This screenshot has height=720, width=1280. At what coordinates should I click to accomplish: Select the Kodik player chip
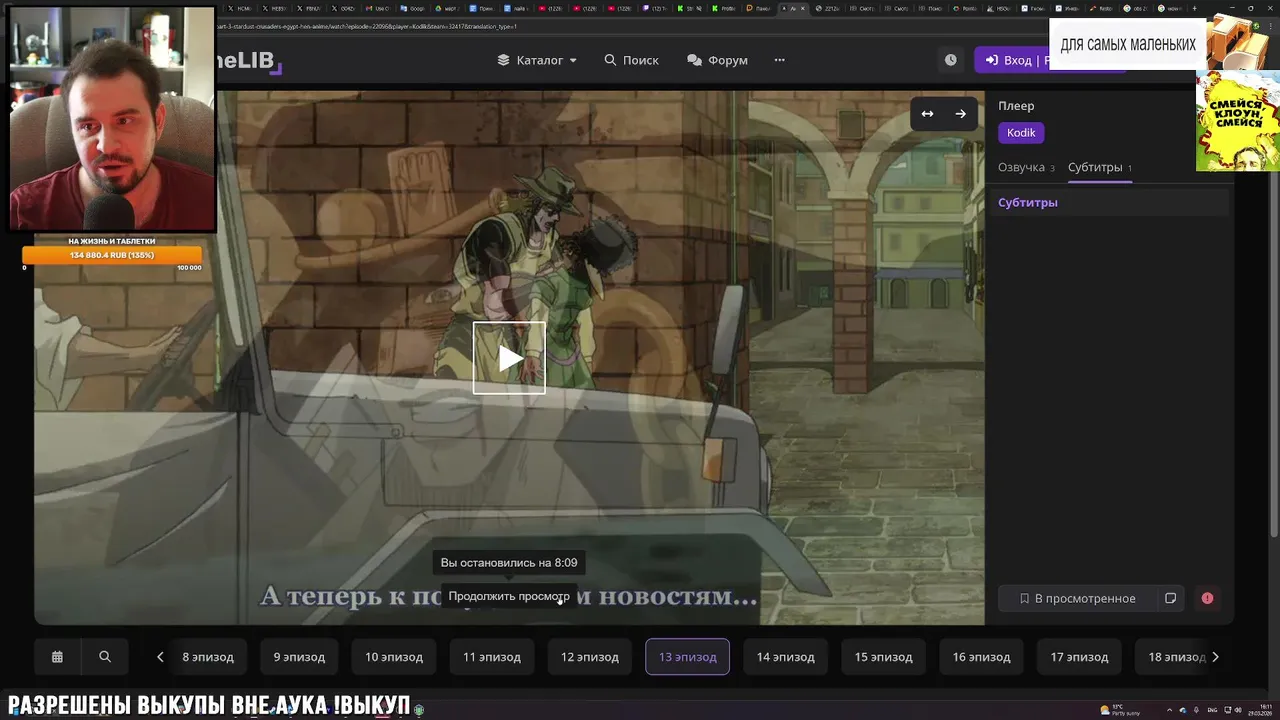[x=1021, y=133]
